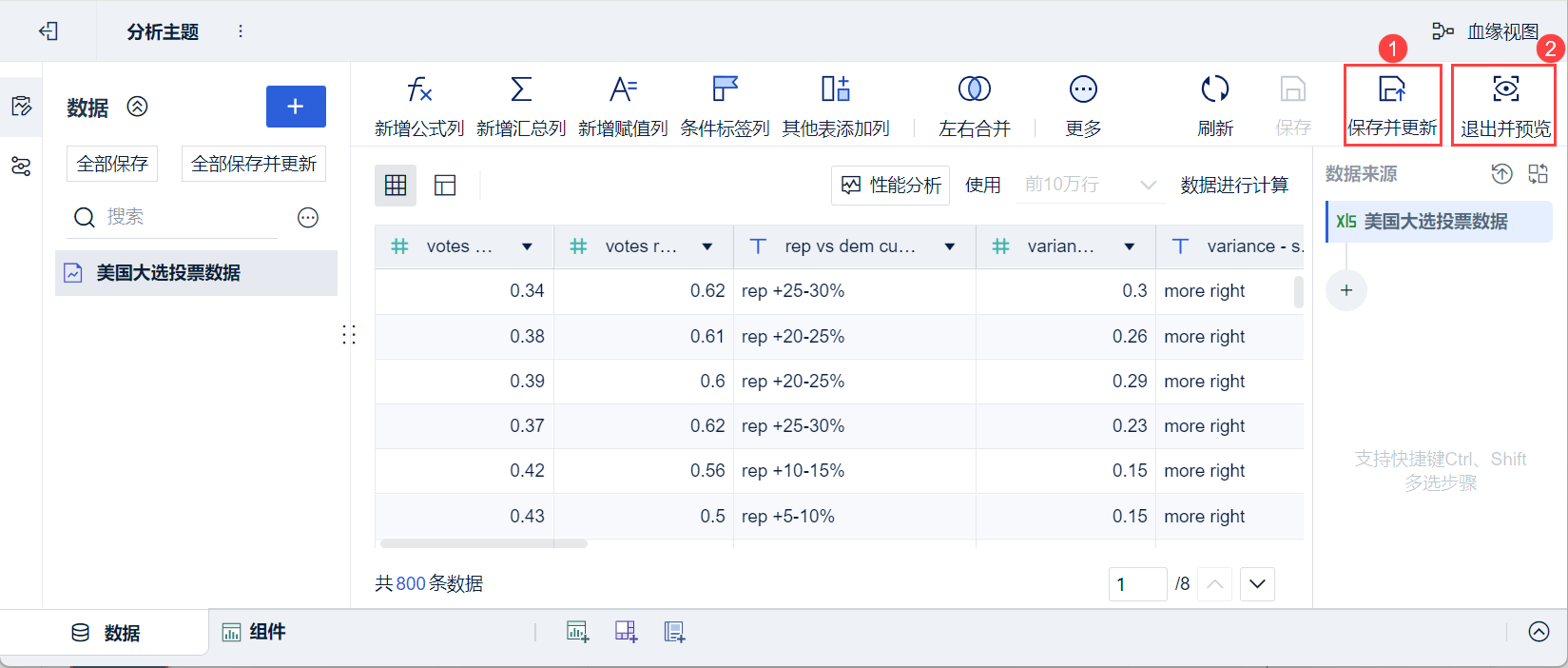
Task: Open the 左右合并 merge tool
Action: click(x=974, y=89)
